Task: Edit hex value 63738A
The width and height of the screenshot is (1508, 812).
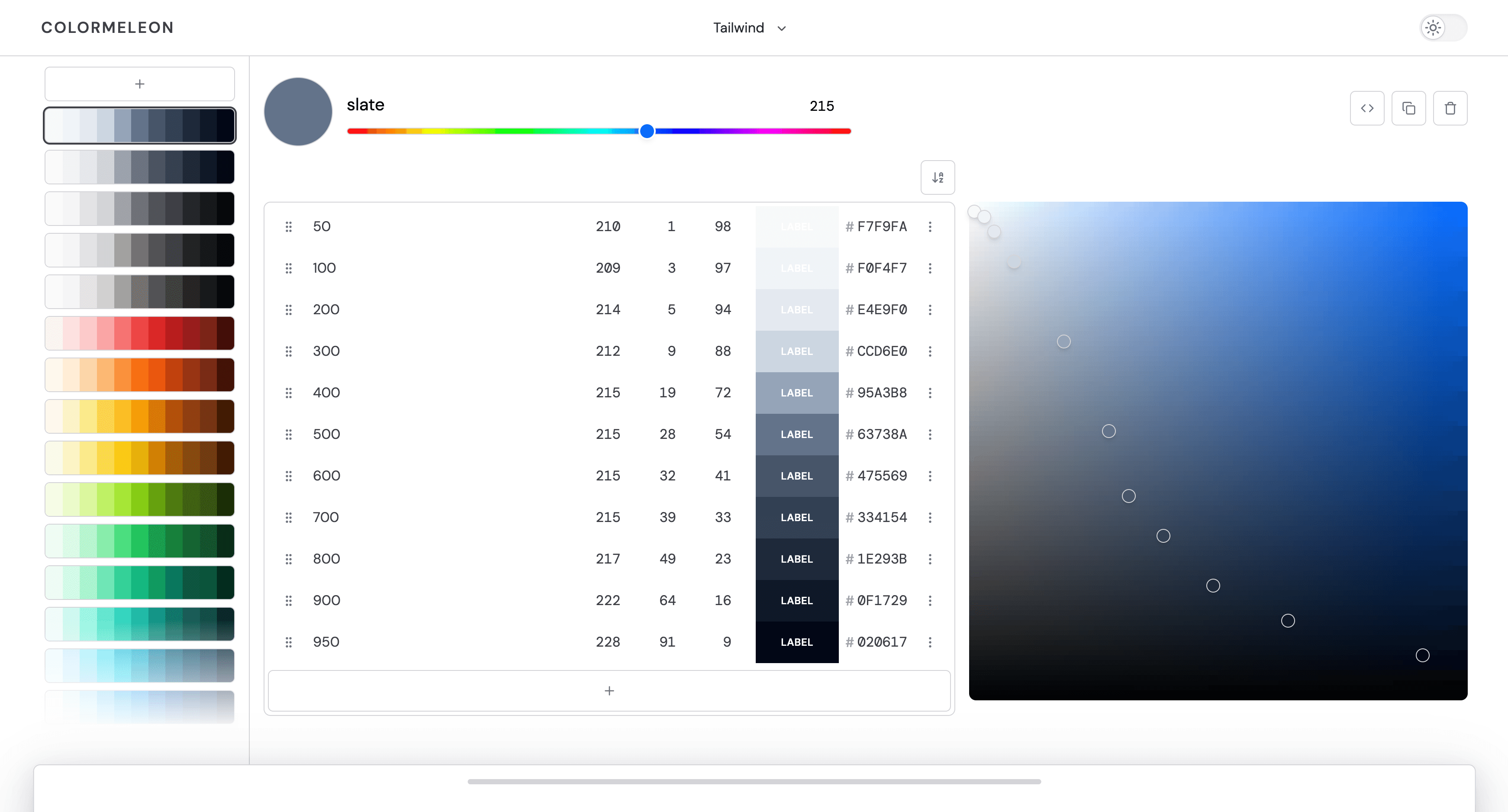Action: pos(882,435)
